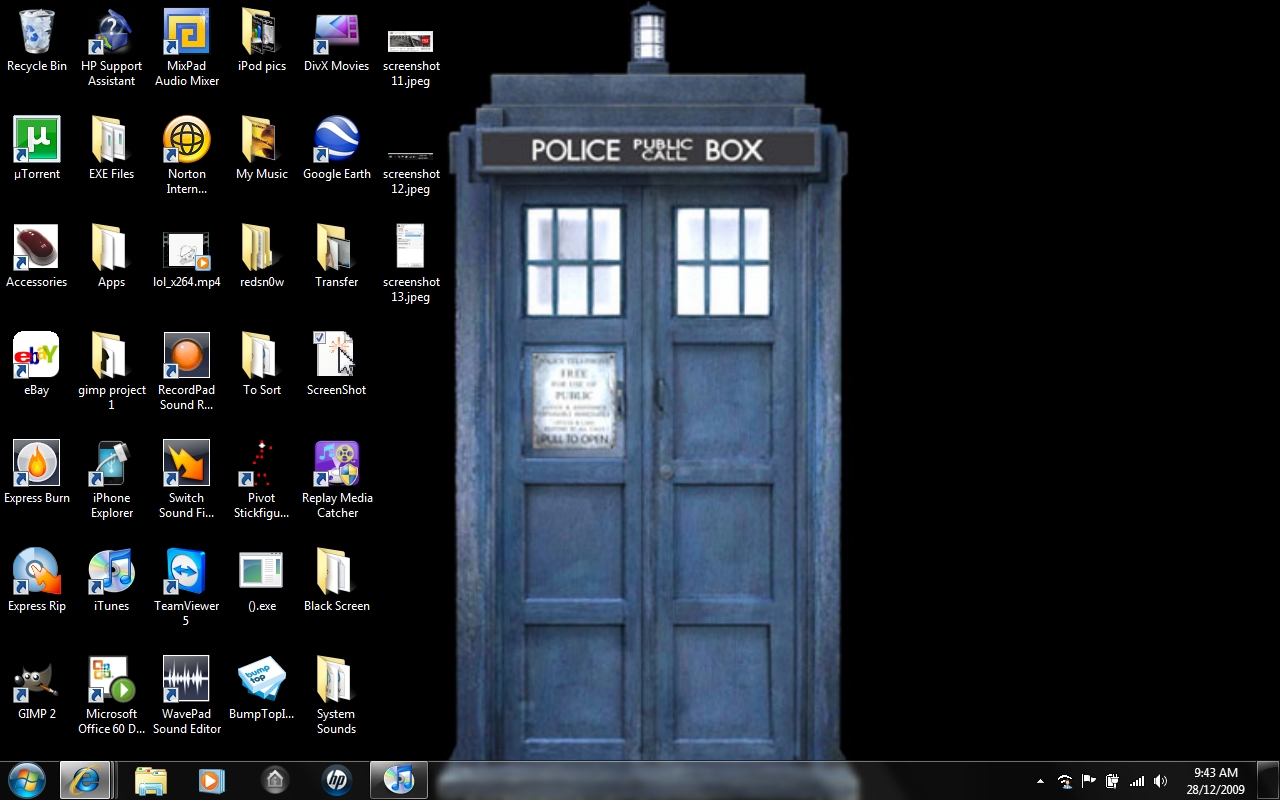Select the BumpTop installer icon

tap(261, 680)
